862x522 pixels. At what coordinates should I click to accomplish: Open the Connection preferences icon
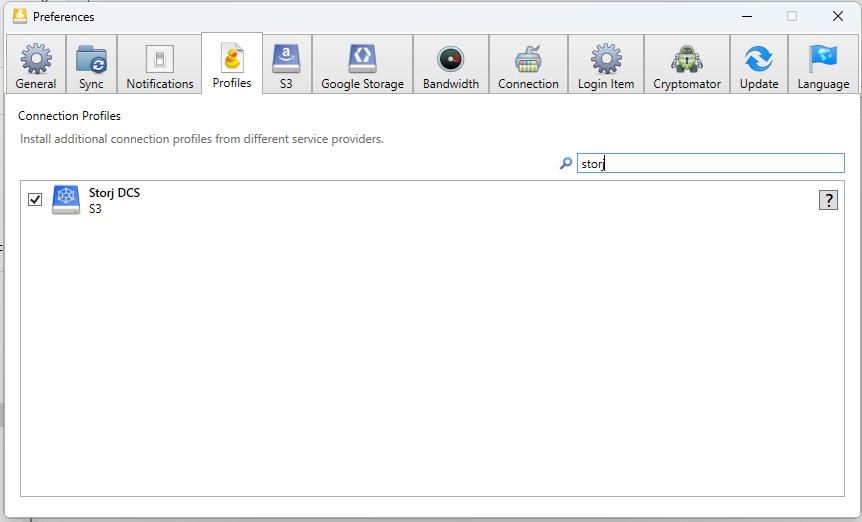coord(528,59)
